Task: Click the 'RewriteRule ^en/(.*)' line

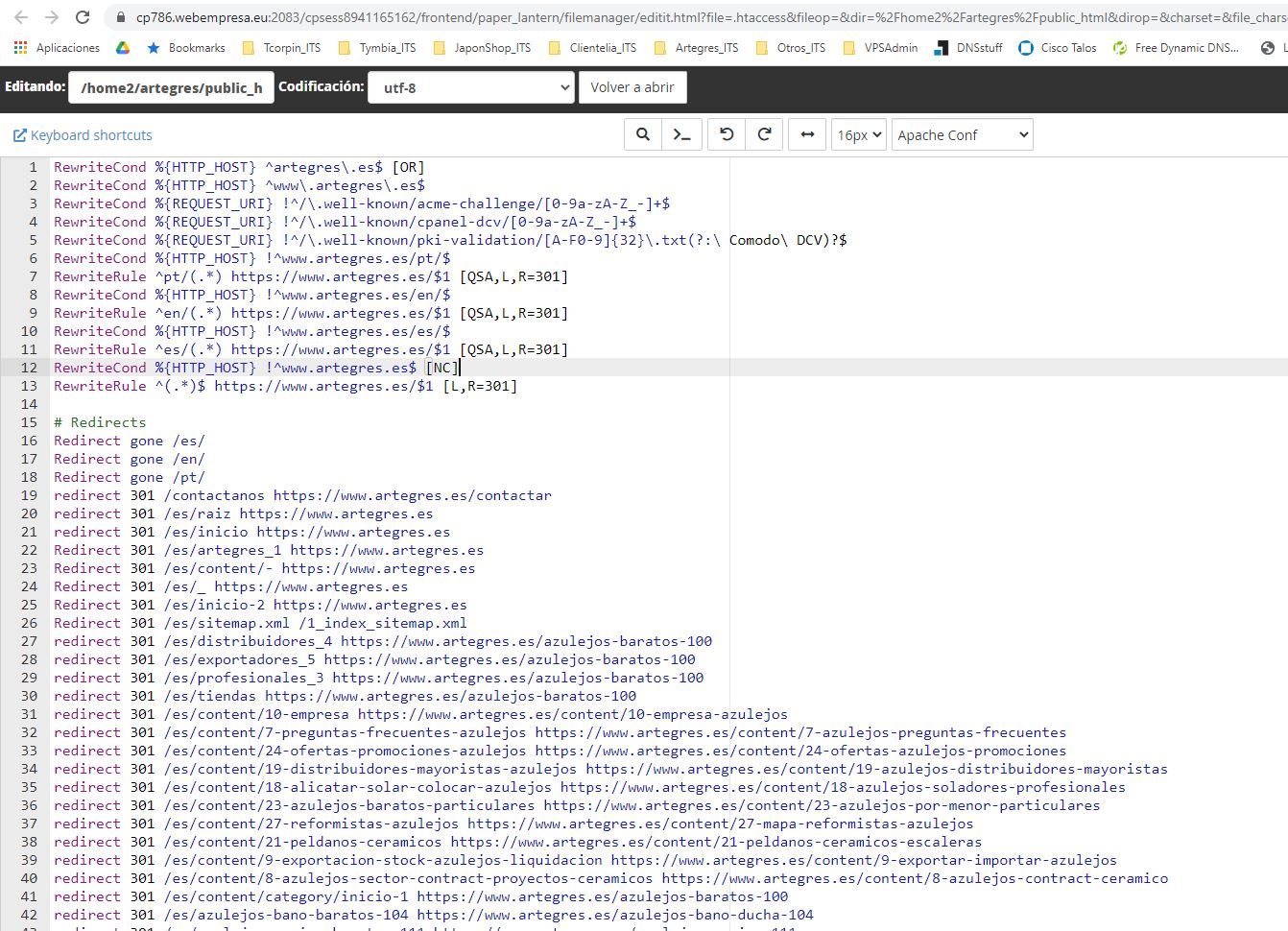Action: (x=311, y=313)
